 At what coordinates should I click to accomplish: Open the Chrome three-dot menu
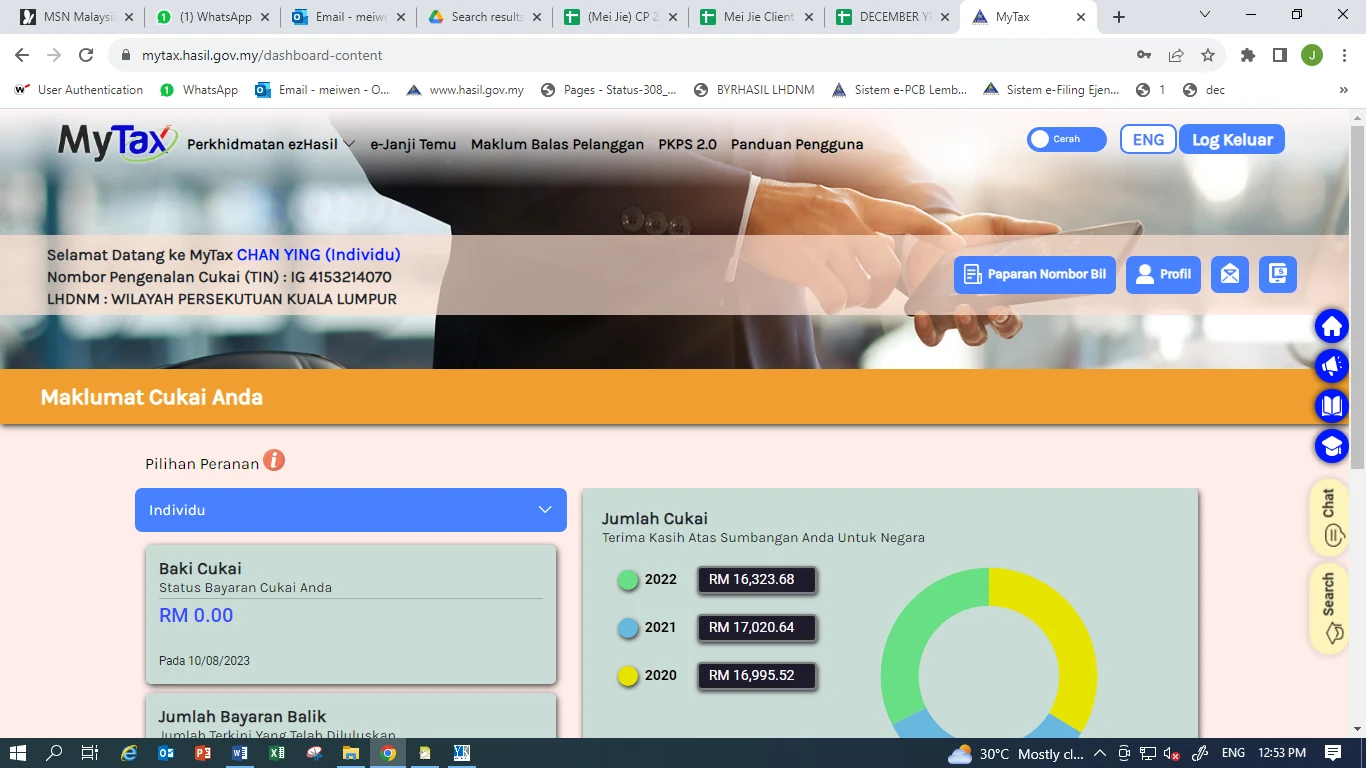coord(1343,55)
